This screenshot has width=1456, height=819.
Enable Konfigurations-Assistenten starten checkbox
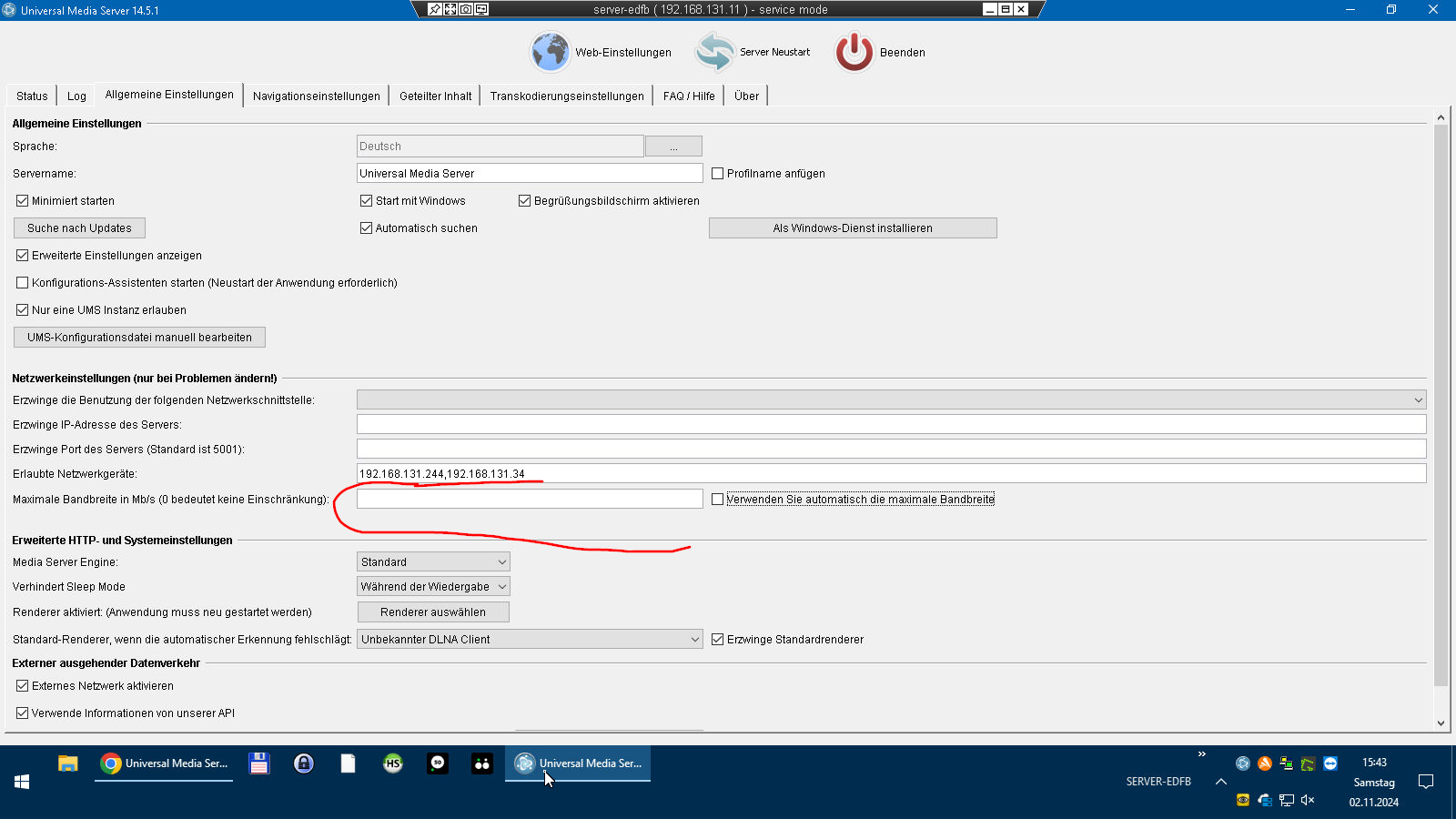pos(22,283)
